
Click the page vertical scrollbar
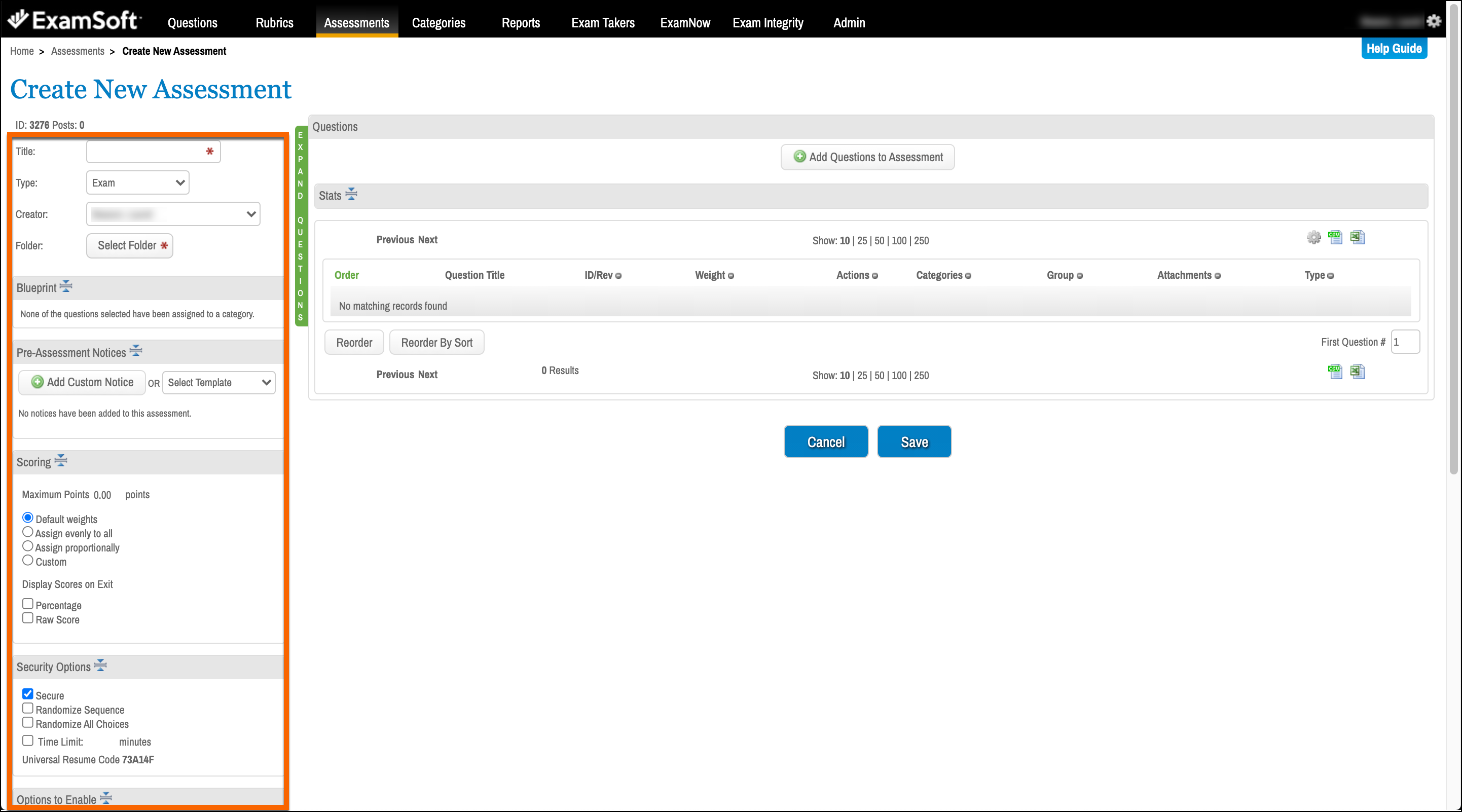click(x=1453, y=238)
